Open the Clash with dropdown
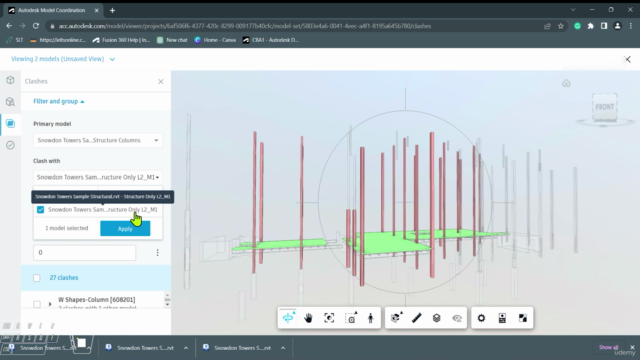The width and height of the screenshot is (640, 360). click(x=98, y=177)
